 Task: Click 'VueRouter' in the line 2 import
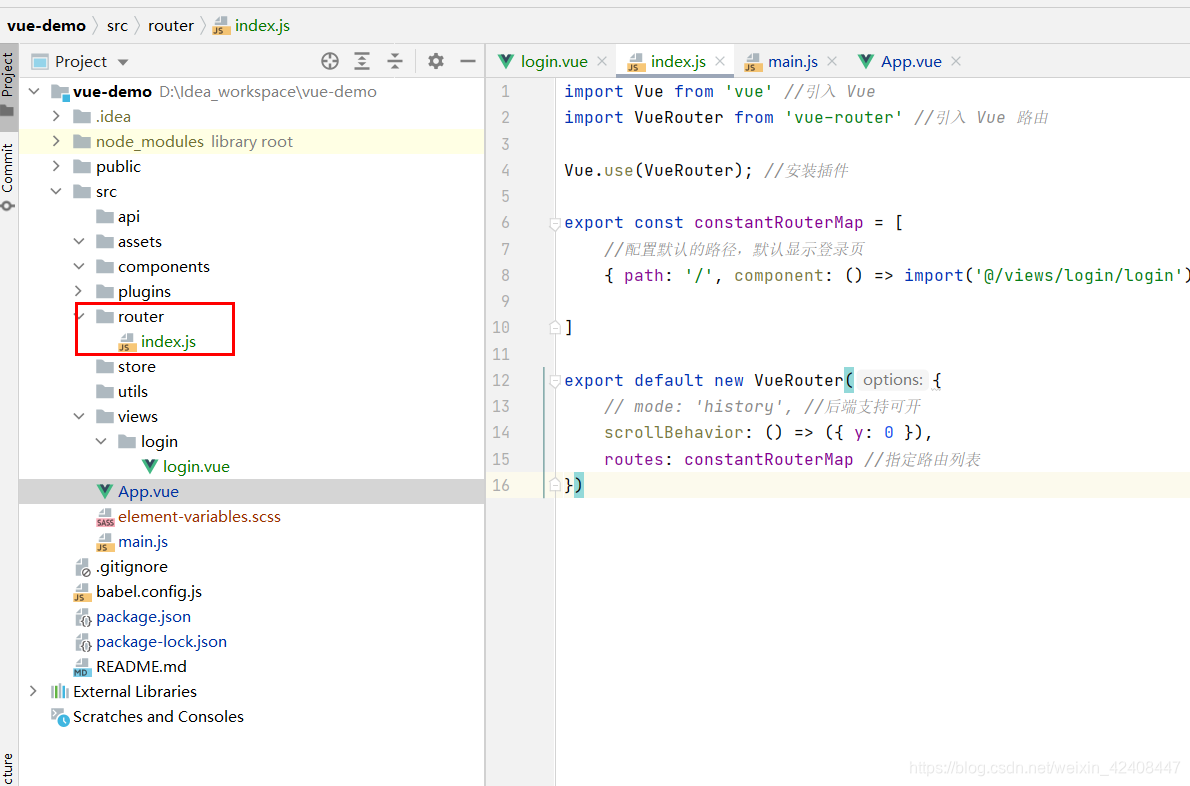point(678,118)
